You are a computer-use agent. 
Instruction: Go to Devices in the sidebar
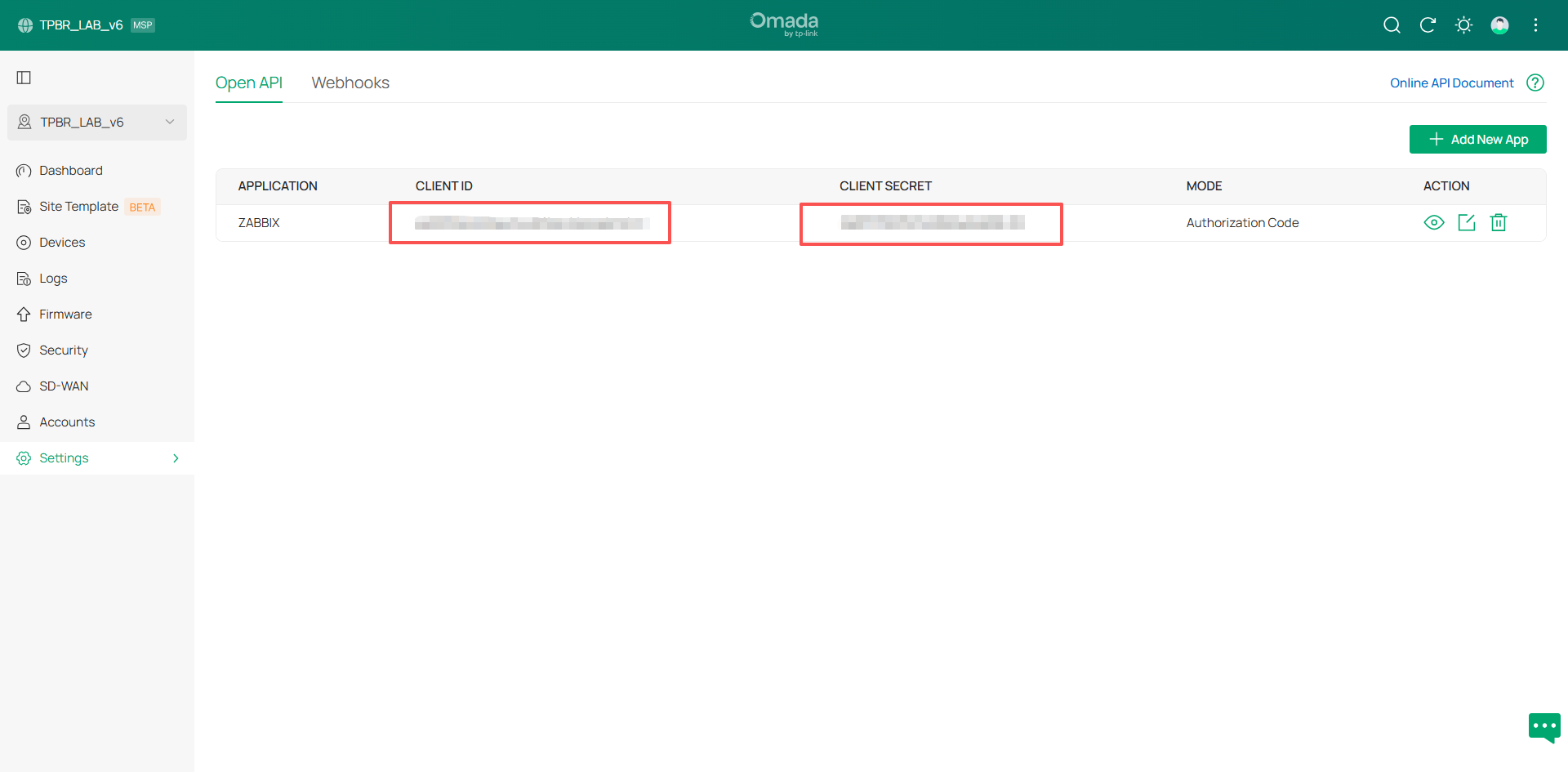62,243
